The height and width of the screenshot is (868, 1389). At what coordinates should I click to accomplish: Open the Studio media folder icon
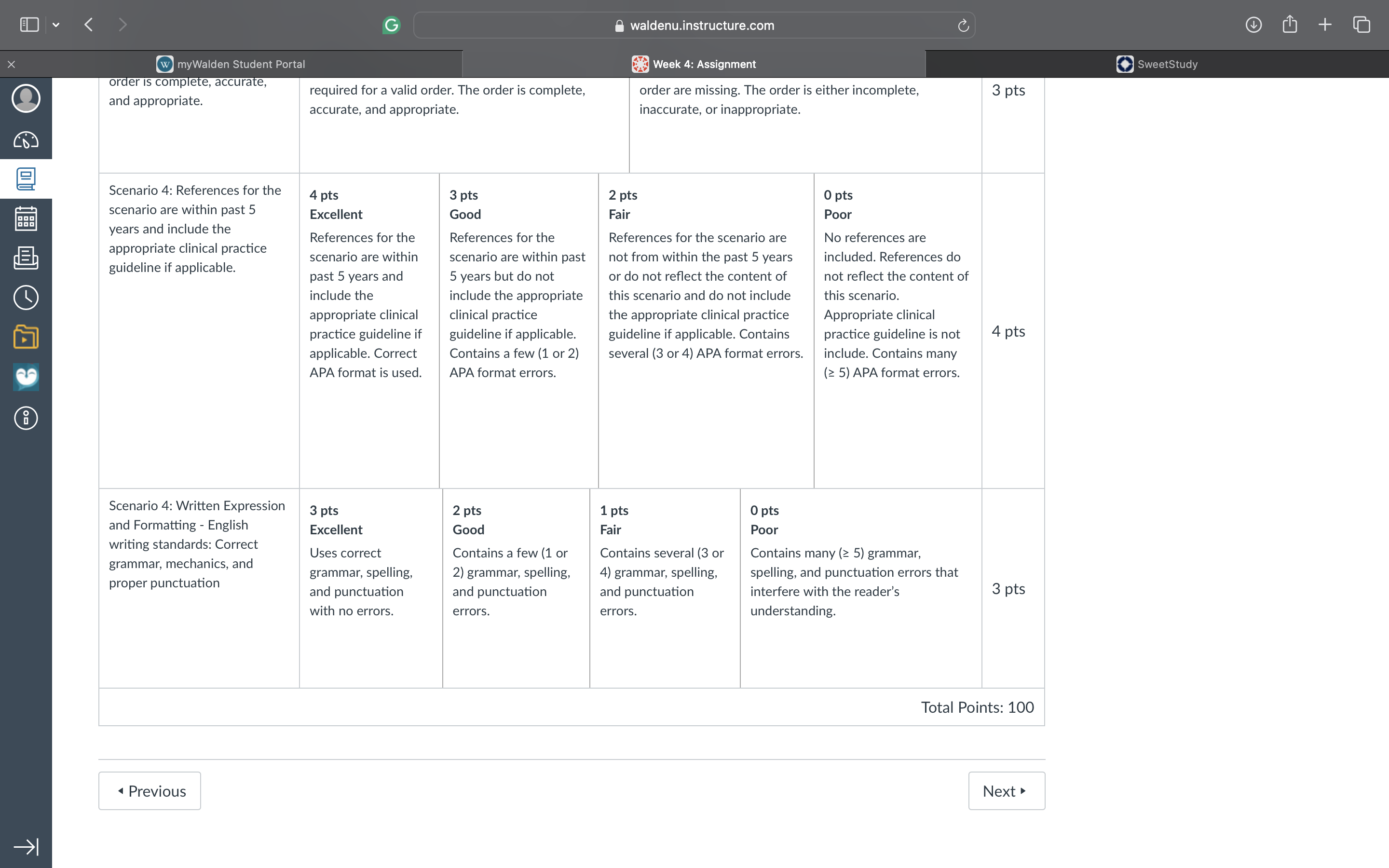tap(26, 337)
